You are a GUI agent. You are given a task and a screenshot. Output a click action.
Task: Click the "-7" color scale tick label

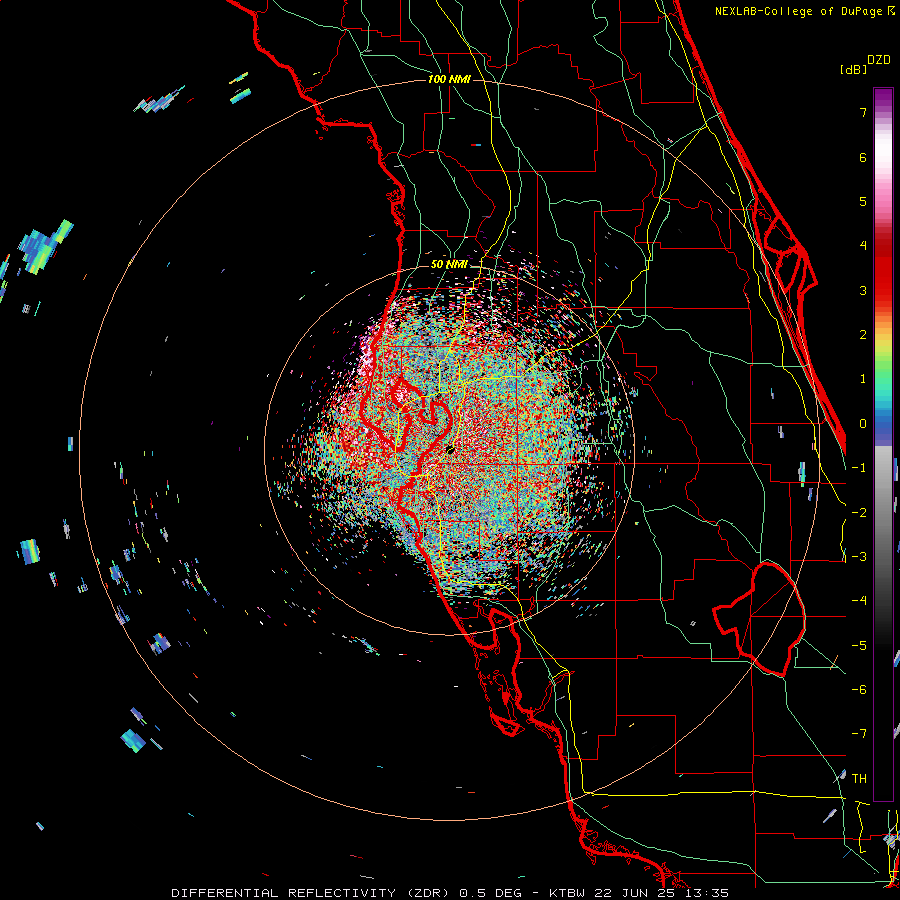click(859, 734)
